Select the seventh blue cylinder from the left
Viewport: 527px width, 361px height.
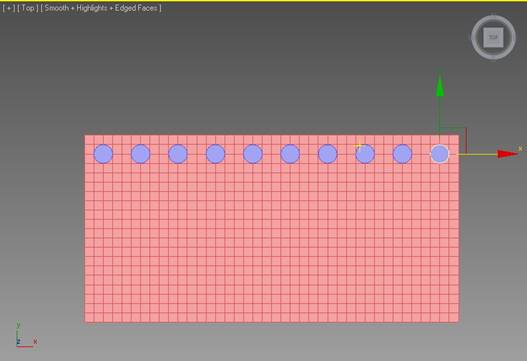pyautogui.click(x=328, y=154)
